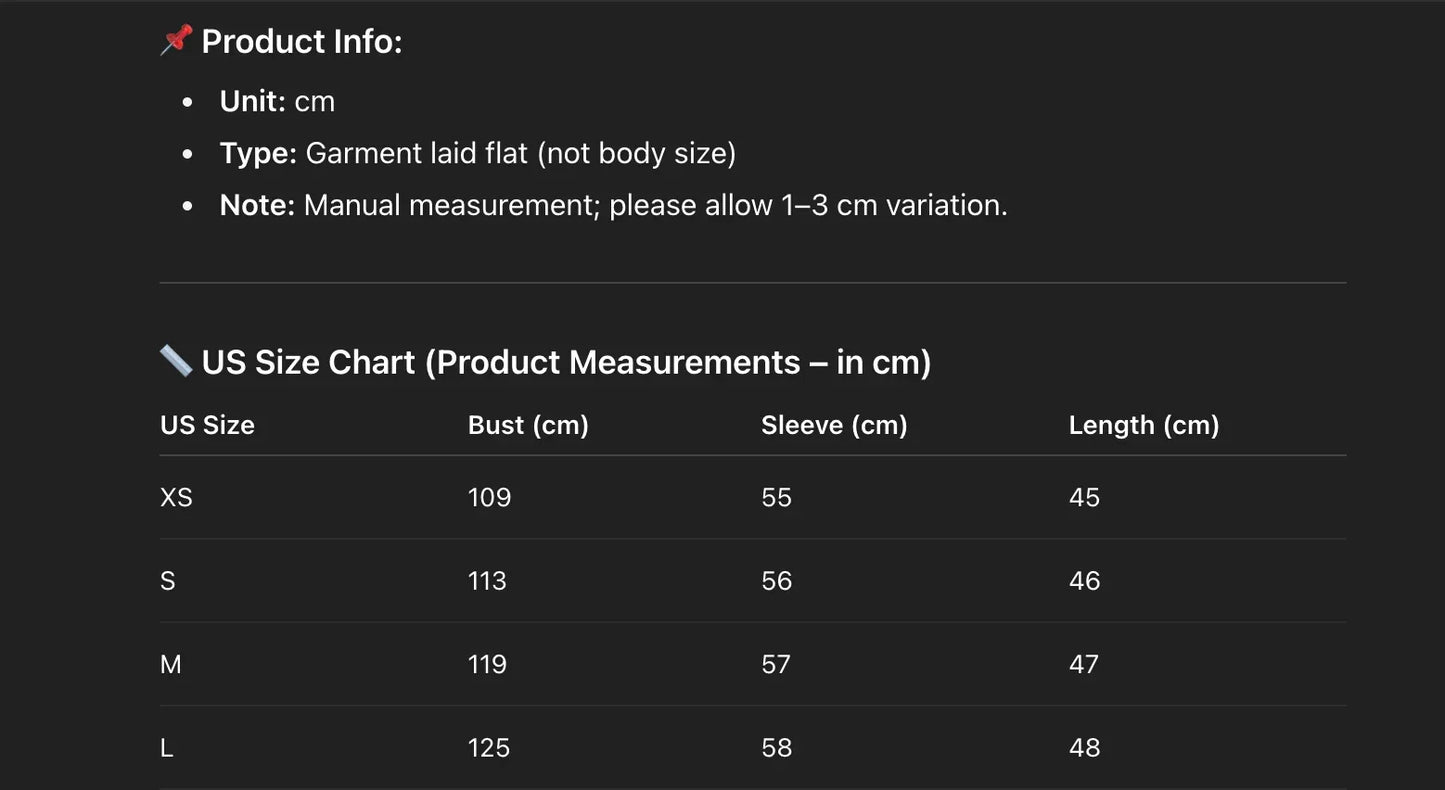Click the ruler icon beside US Size Chart
This screenshot has height=790, width=1445.
tap(176, 361)
